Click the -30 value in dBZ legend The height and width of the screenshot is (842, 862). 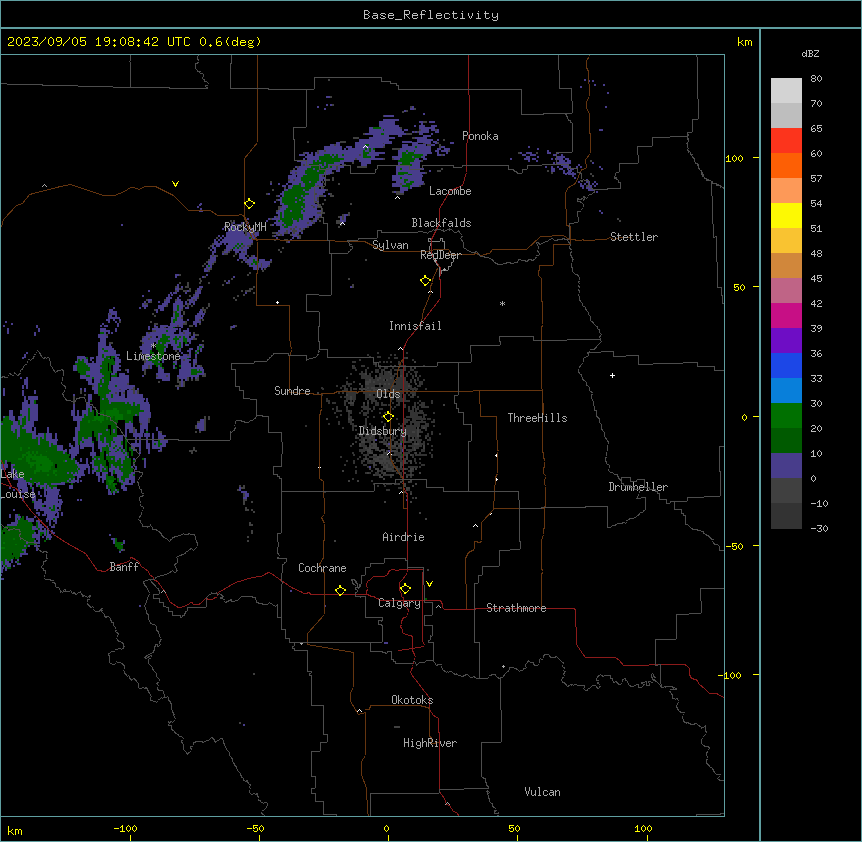[819, 529]
